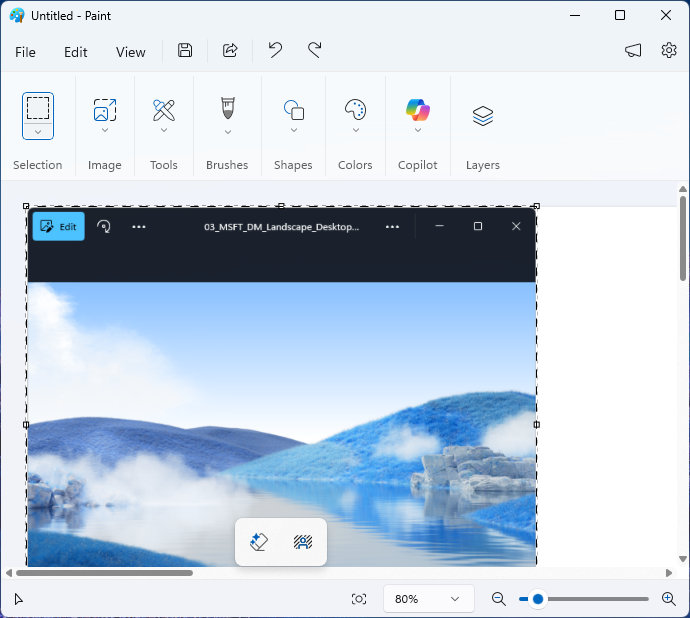The height and width of the screenshot is (618, 690).
Task: Click the Share icon
Action: (230, 50)
